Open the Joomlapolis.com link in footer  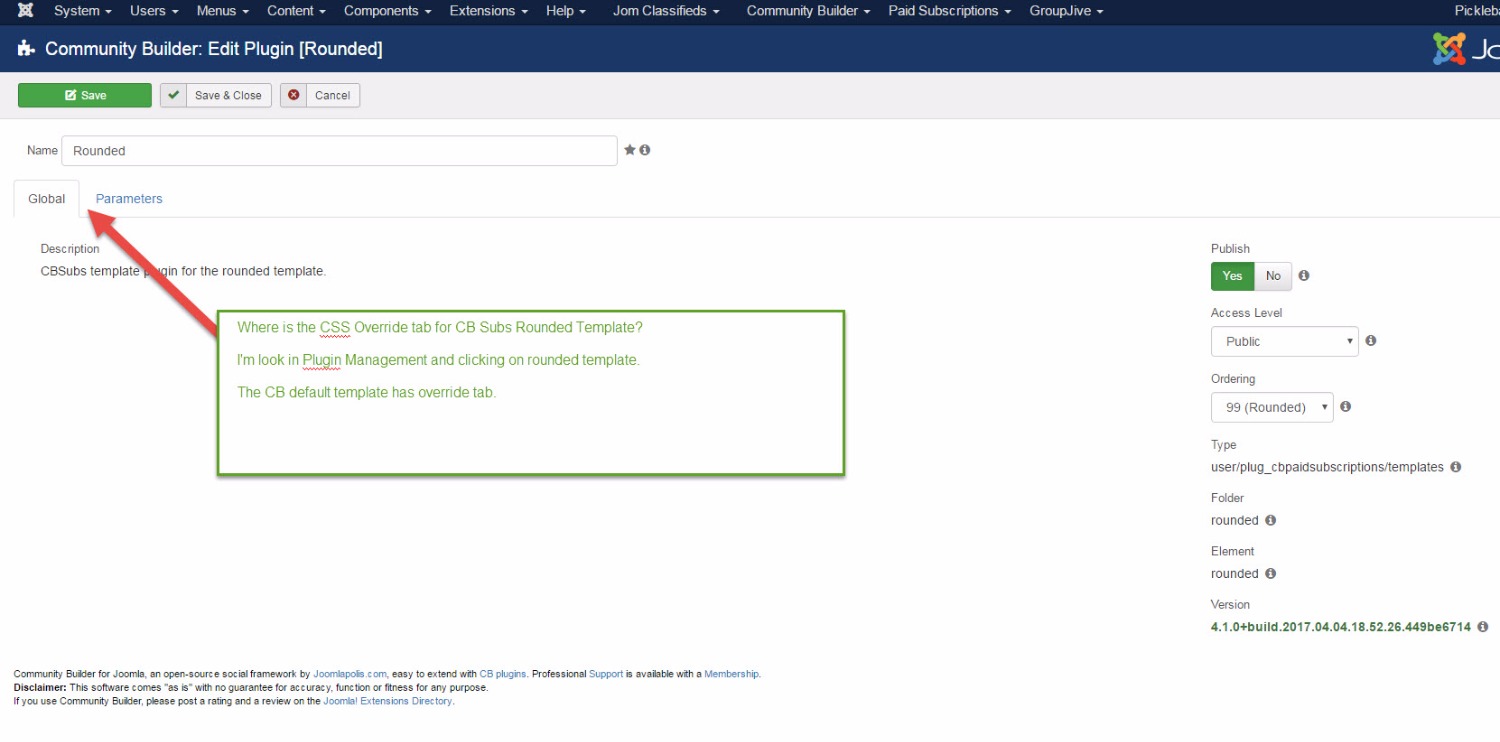click(350, 674)
